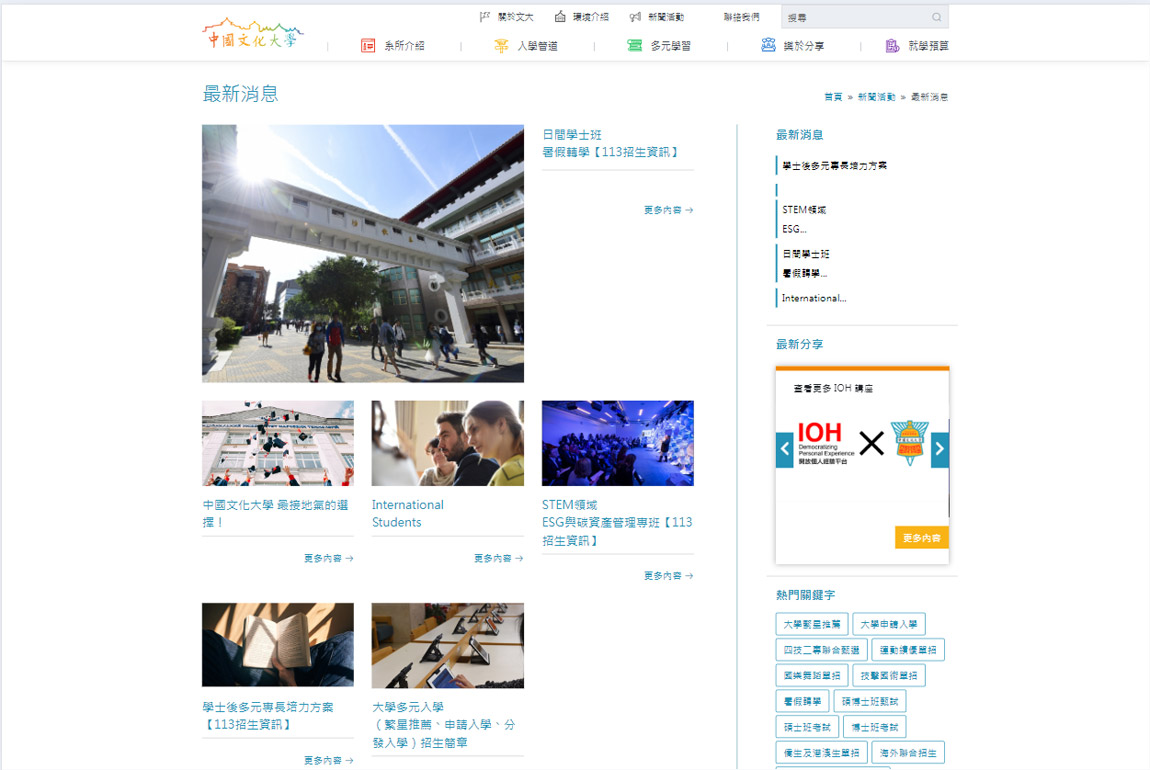This screenshot has width=1150, height=770.
Task: Click the building icon beside 環境介紹
Action: click(560, 17)
